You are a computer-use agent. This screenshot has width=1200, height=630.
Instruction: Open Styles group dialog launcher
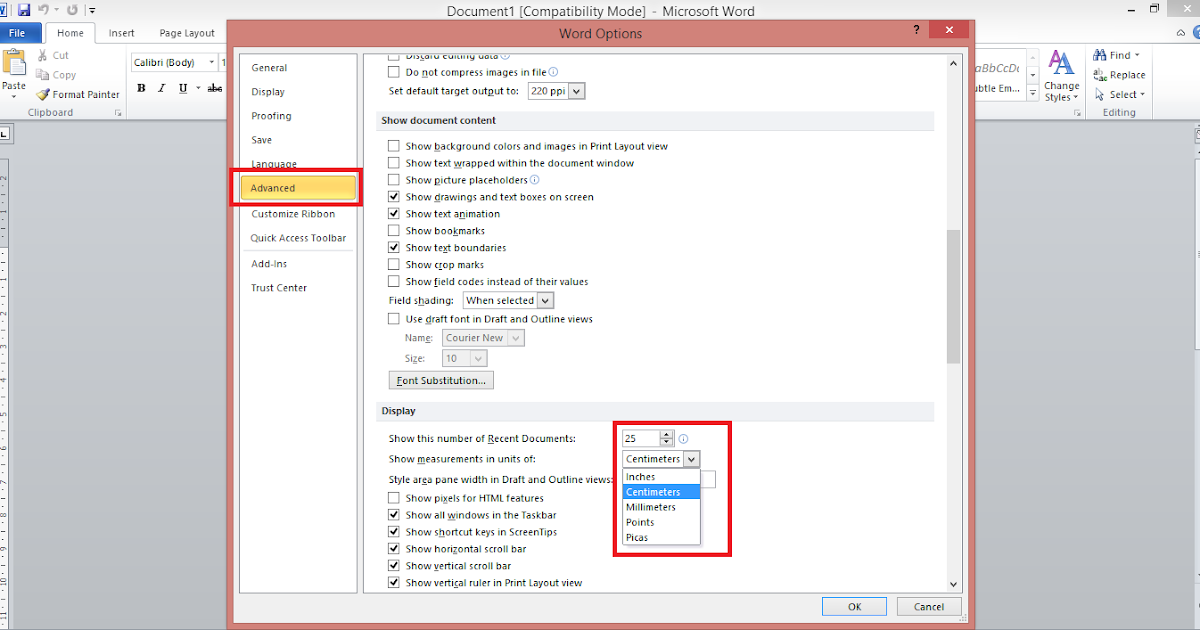pyautogui.click(x=1077, y=113)
